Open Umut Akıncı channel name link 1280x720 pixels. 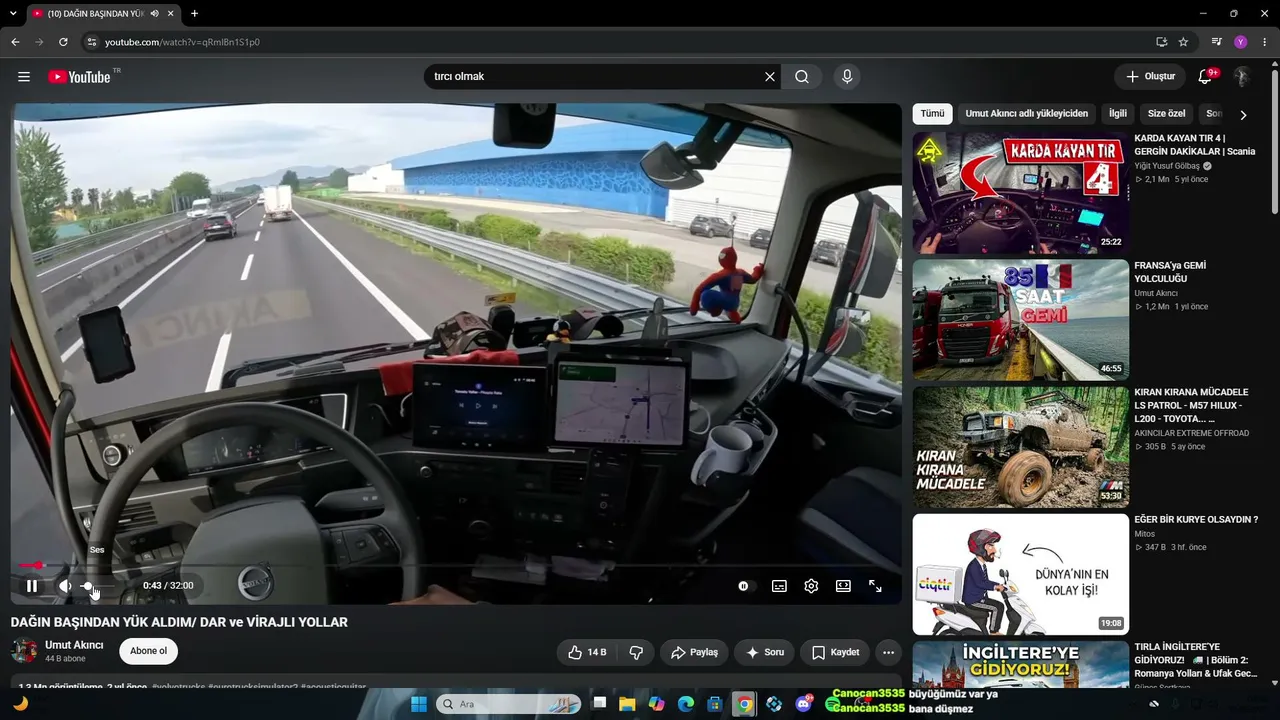point(74,645)
